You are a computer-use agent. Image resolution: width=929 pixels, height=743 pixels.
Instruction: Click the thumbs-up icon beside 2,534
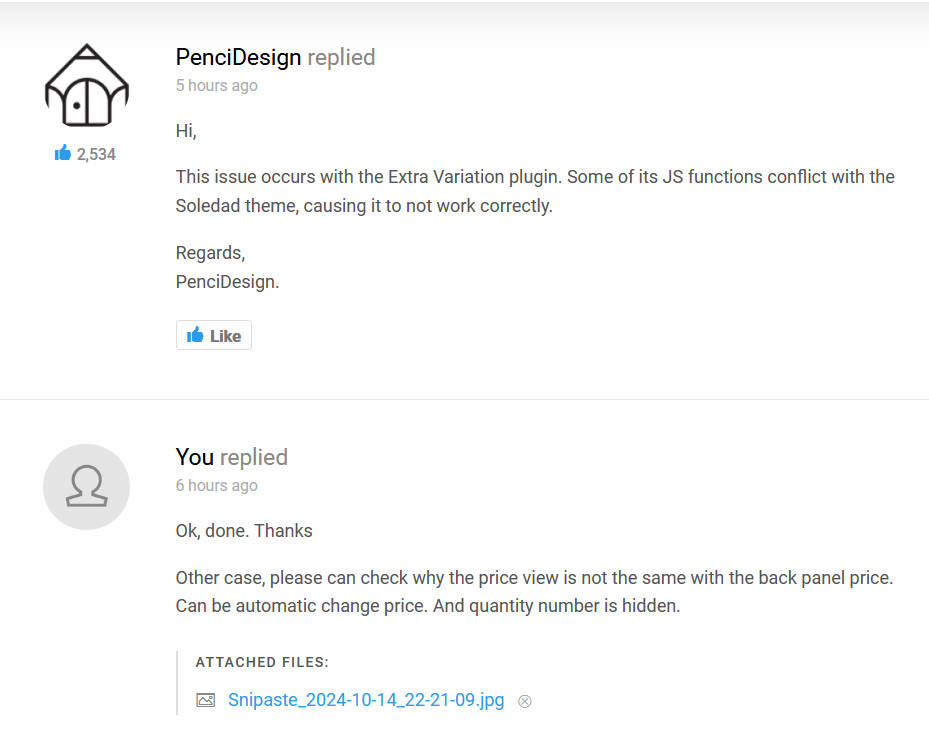pos(63,153)
